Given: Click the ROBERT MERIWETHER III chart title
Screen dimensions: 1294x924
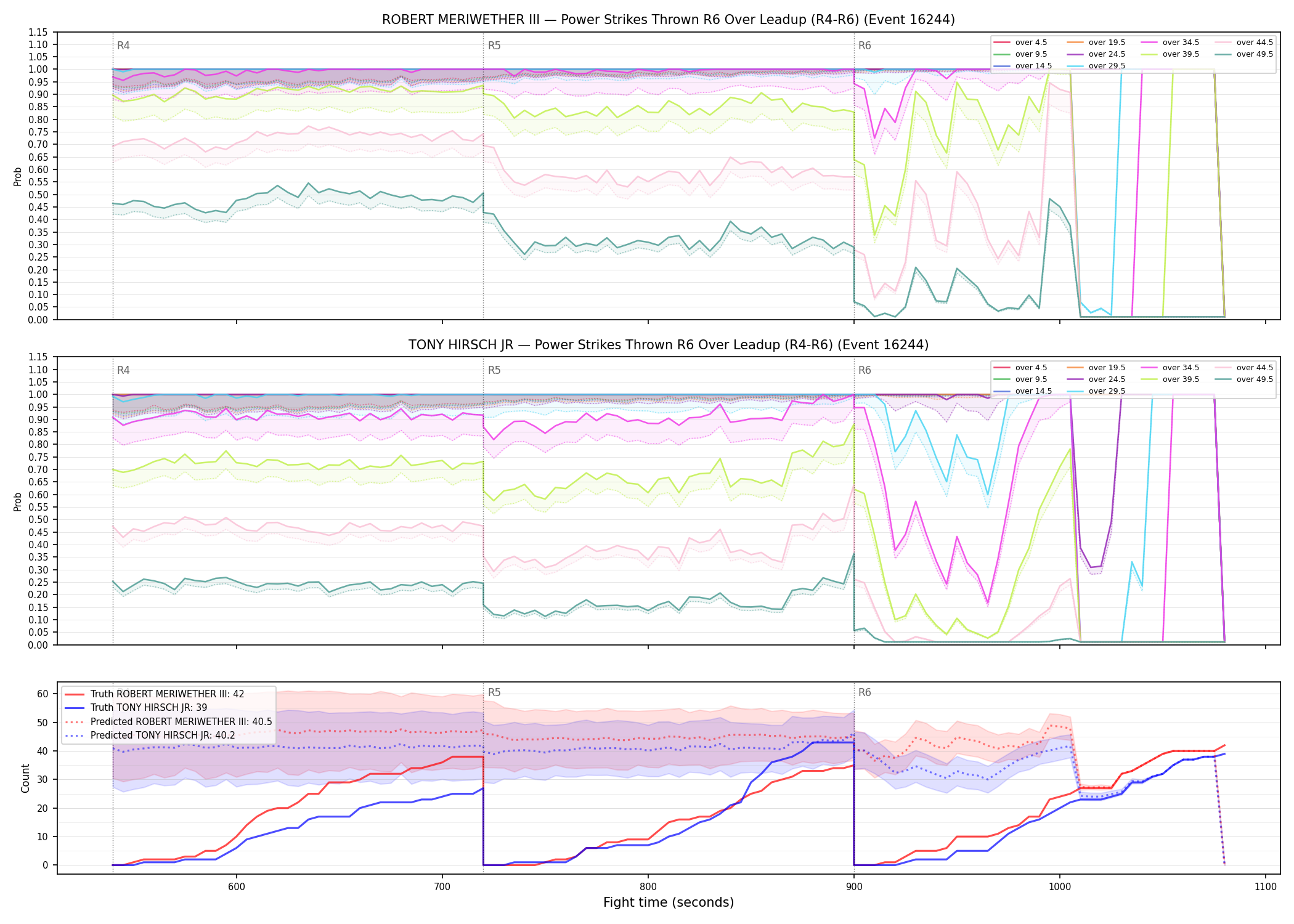Looking at the screenshot, I should [669, 20].
